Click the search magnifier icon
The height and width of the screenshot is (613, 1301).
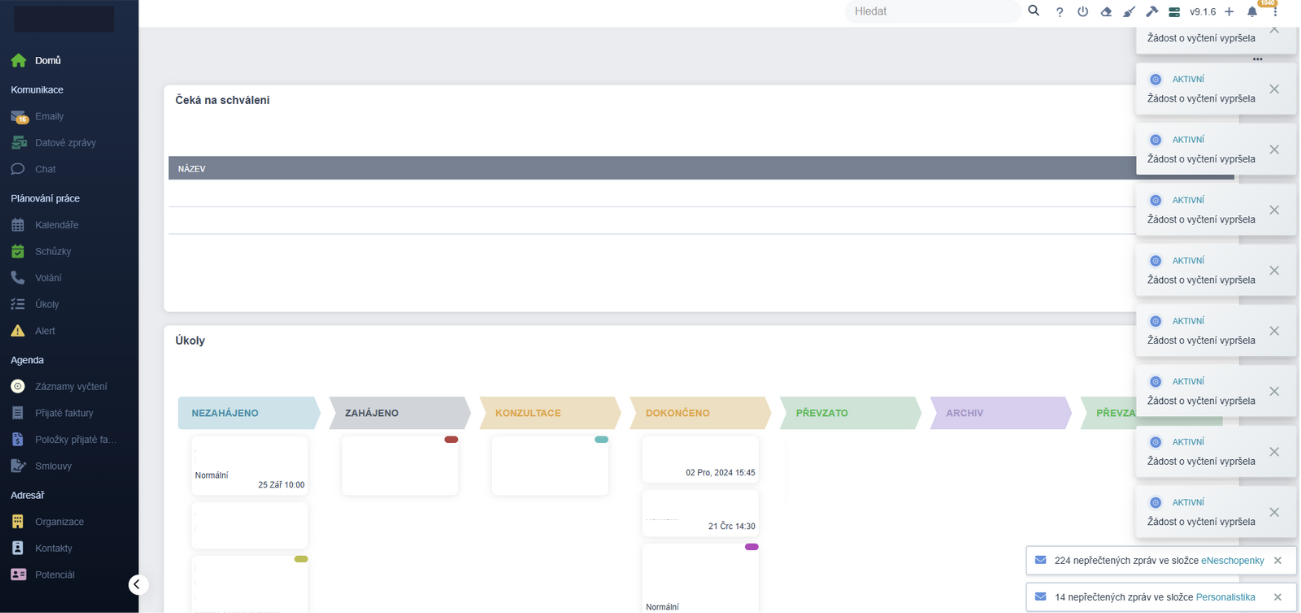coord(1034,11)
